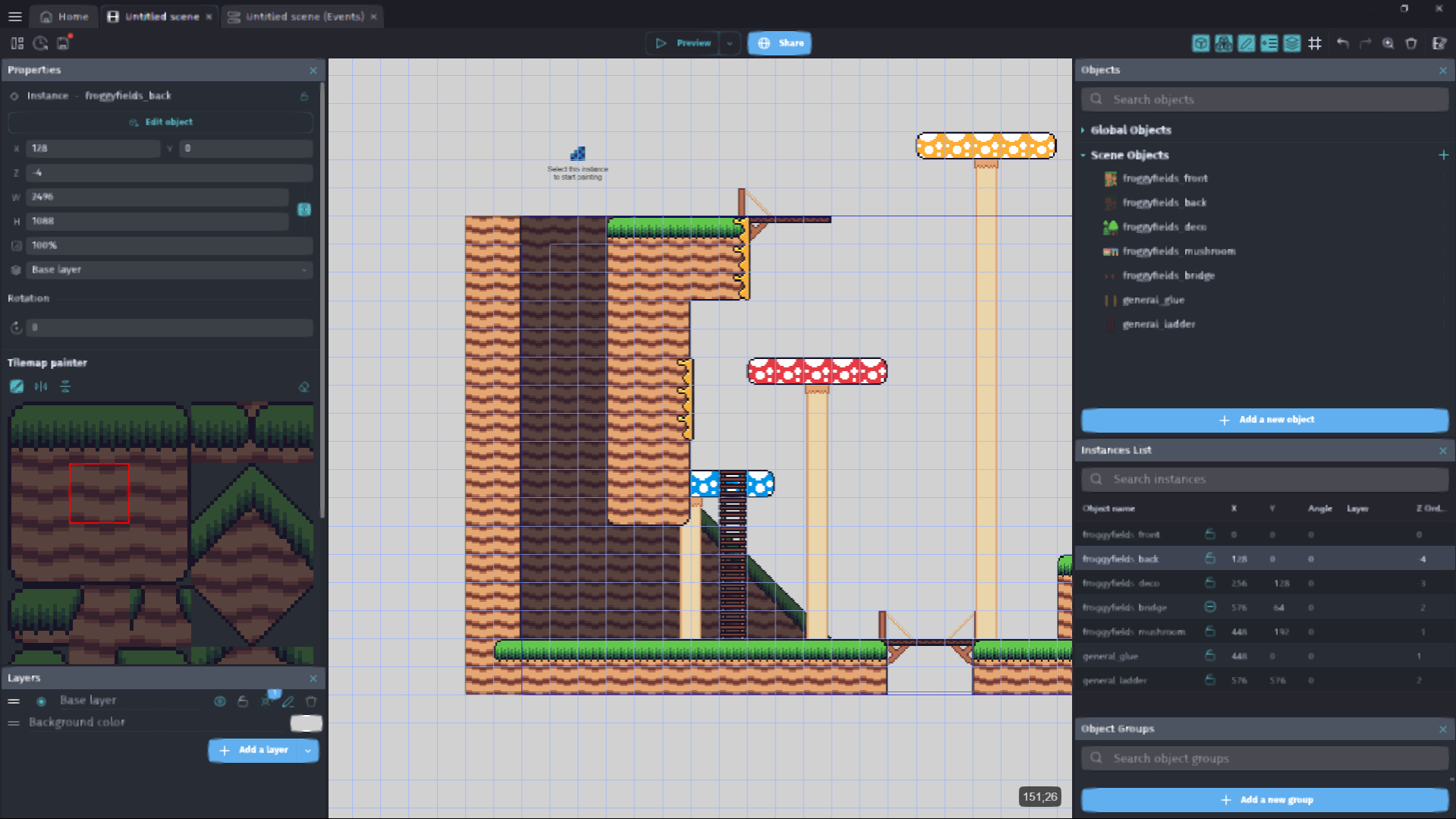Toggle the grid icon in toolbar
The width and height of the screenshot is (1456, 819).
pos(1315,43)
